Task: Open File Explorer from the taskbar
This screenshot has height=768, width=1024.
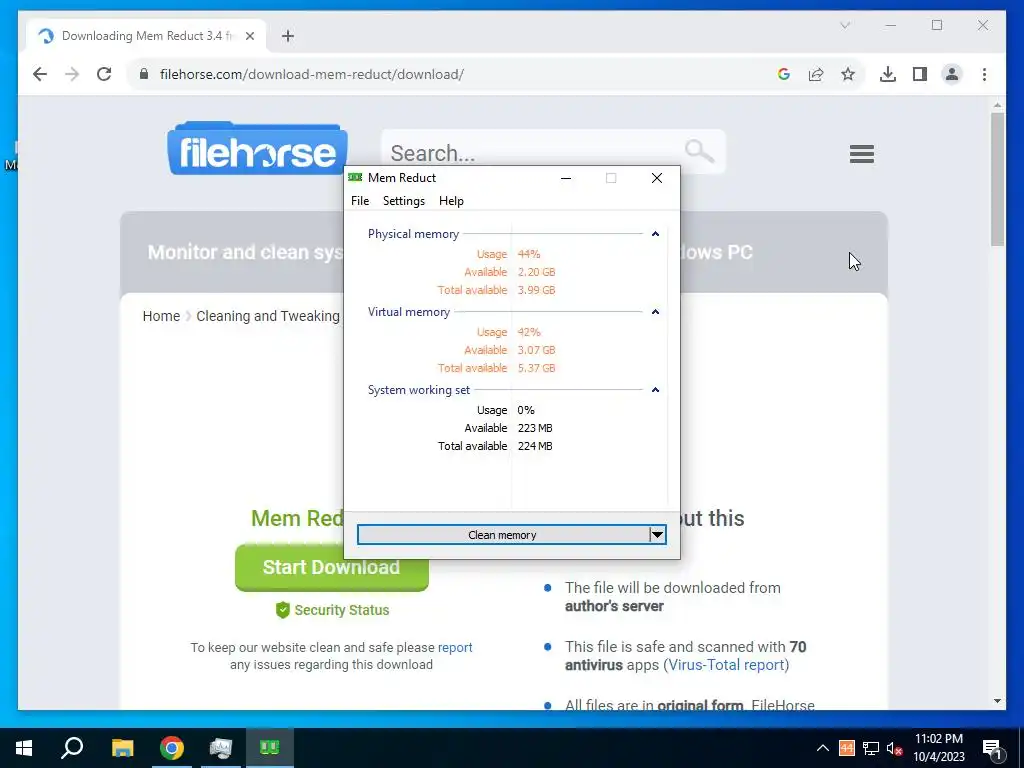Action: pyautogui.click(x=122, y=748)
